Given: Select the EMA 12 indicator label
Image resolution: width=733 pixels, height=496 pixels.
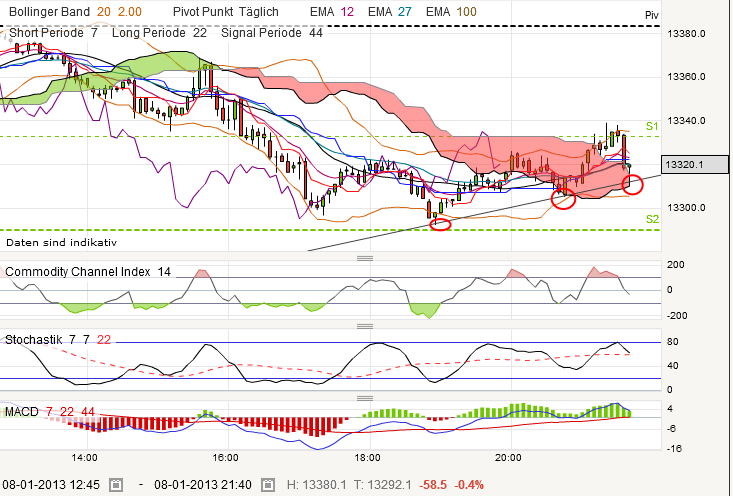Looking at the screenshot, I should [x=332, y=12].
